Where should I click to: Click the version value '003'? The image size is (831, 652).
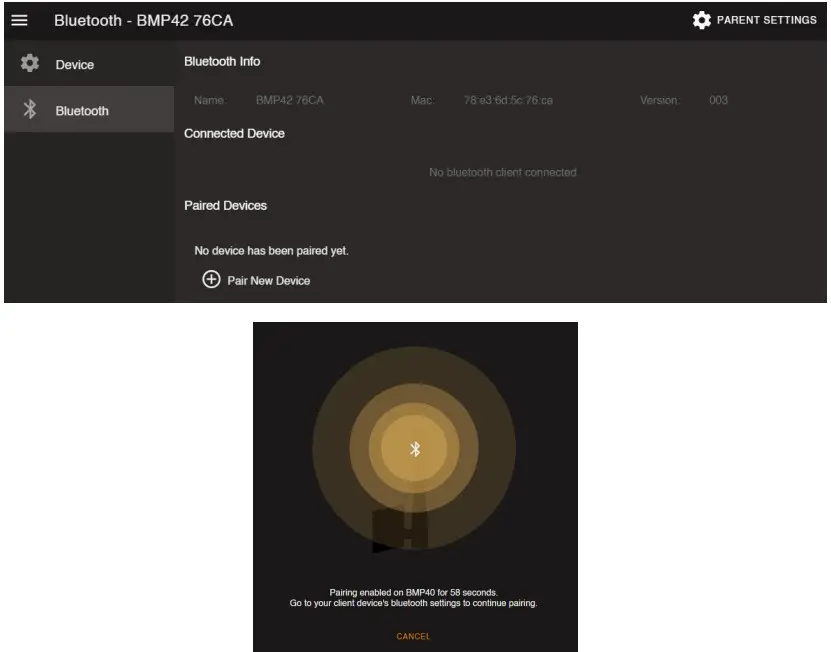point(718,100)
